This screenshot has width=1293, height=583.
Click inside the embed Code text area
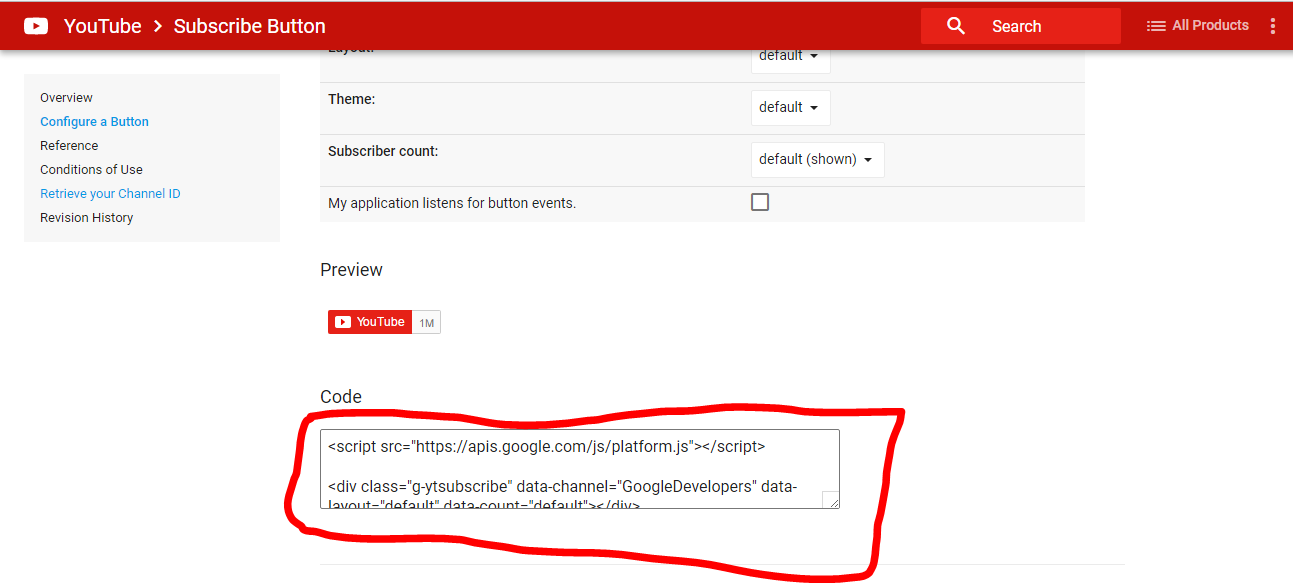click(x=580, y=469)
